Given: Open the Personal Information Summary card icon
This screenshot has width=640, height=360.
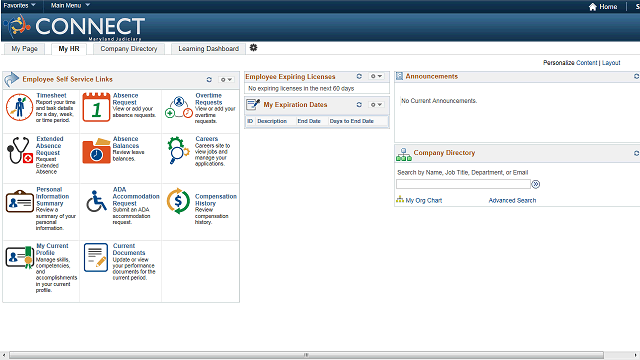Looking at the screenshot, I should click(20, 201).
